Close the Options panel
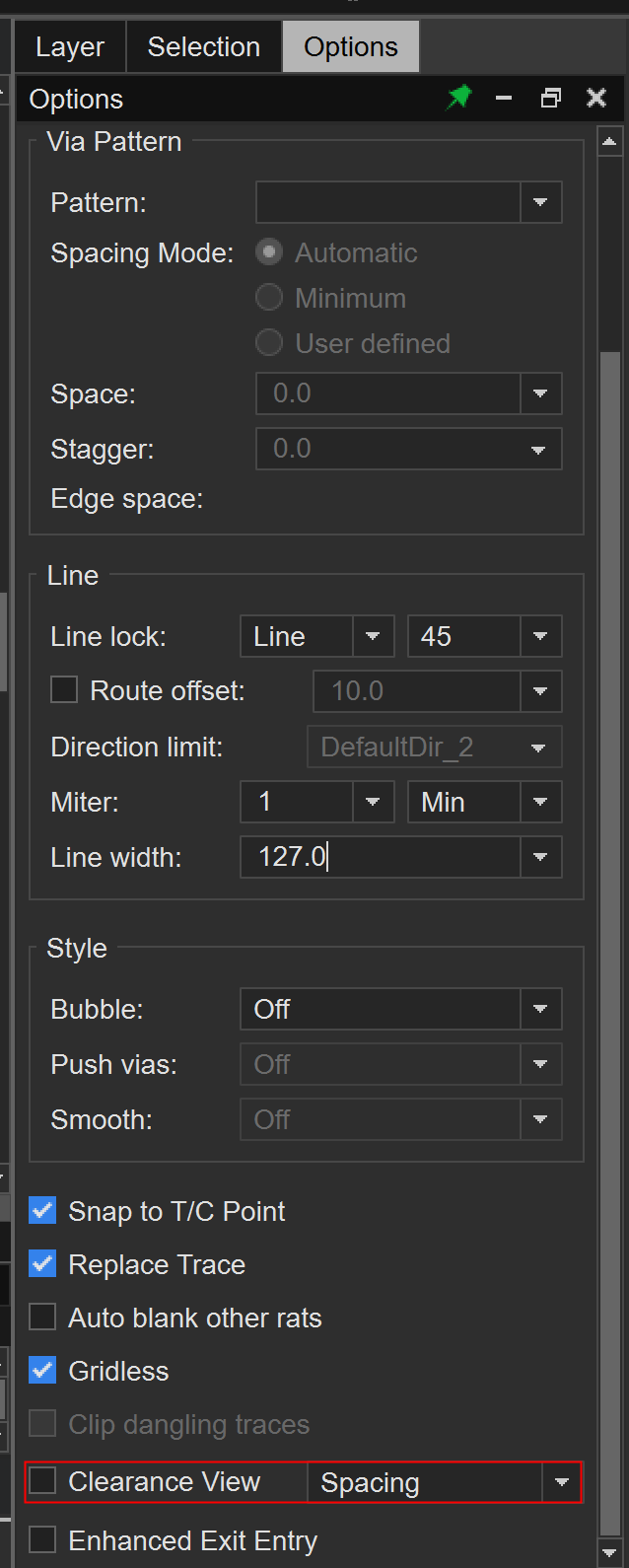The width and height of the screenshot is (629, 1568). click(596, 98)
